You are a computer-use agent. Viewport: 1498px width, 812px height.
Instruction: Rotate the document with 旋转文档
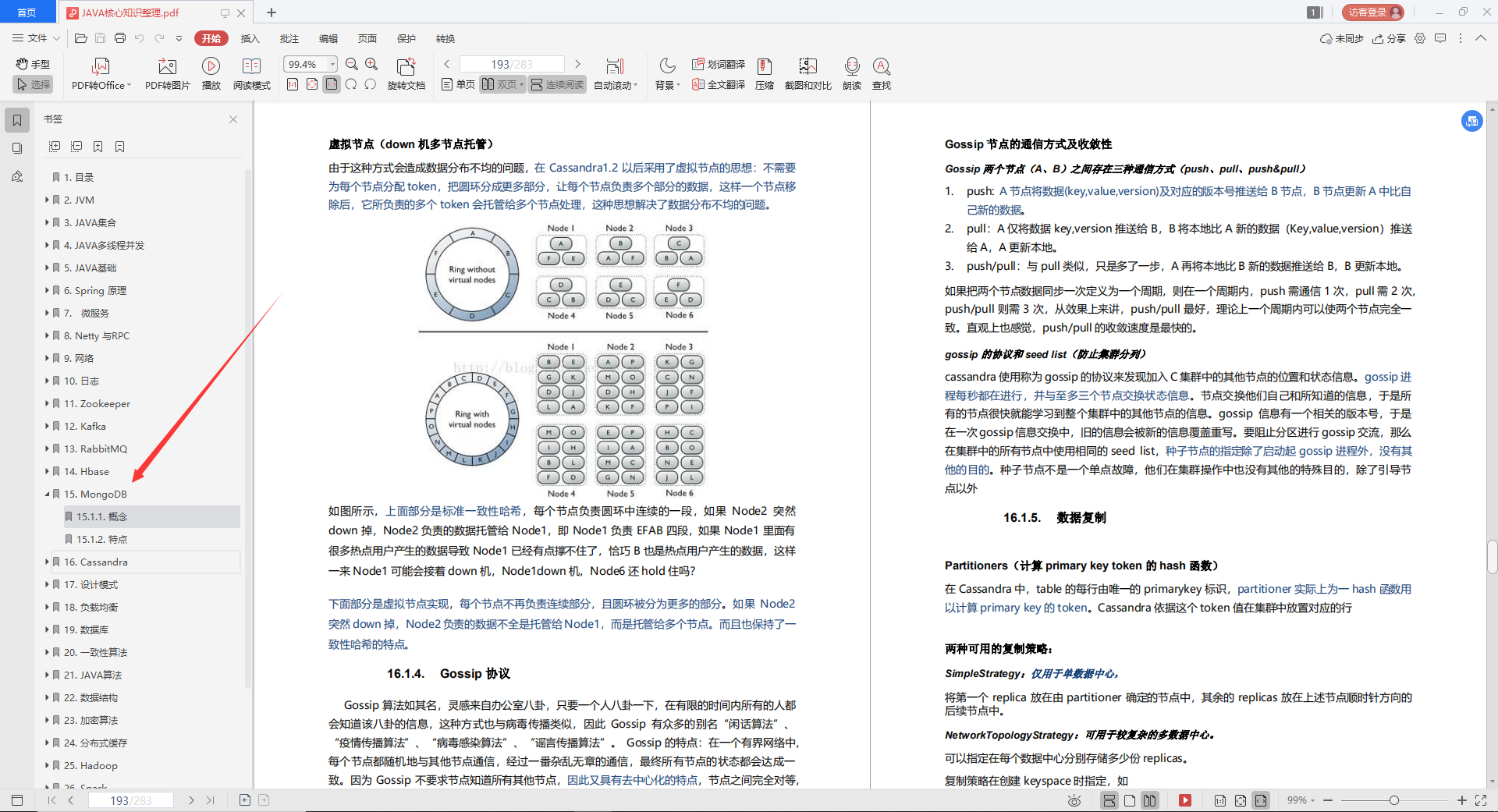pyautogui.click(x=406, y=74)
